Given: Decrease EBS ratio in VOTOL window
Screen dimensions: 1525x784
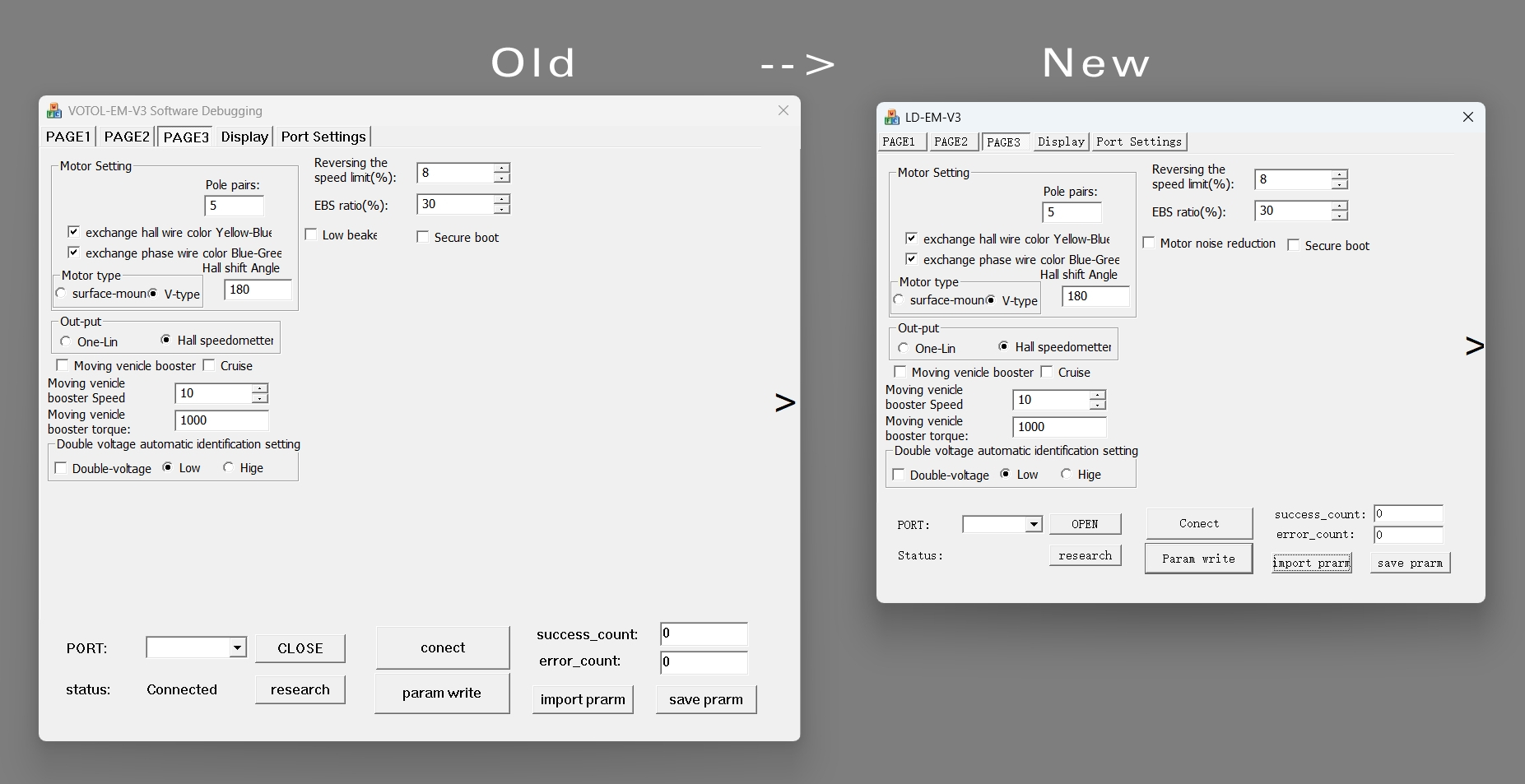Looking at the screenshot, I should coord(501,209).
